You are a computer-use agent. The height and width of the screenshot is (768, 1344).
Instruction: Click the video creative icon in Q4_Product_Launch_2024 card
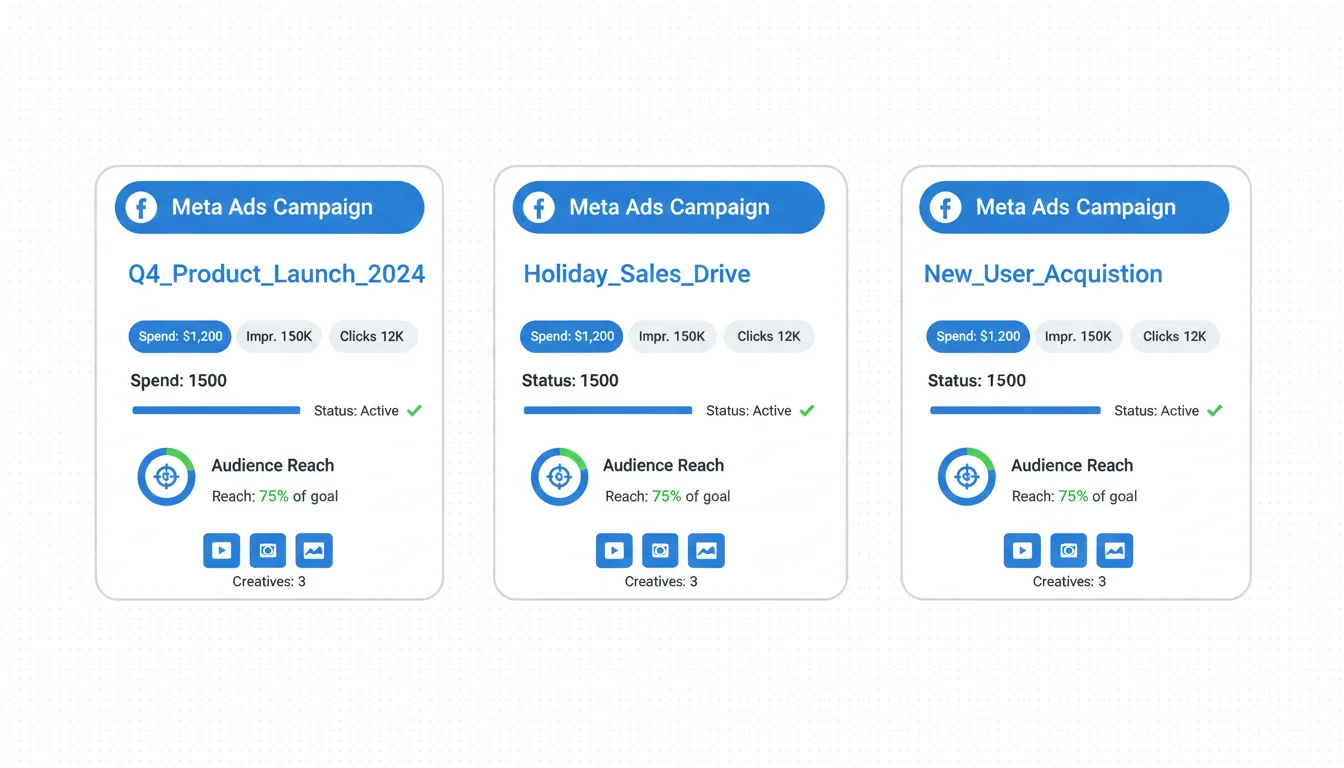click(x=222, y=550)
